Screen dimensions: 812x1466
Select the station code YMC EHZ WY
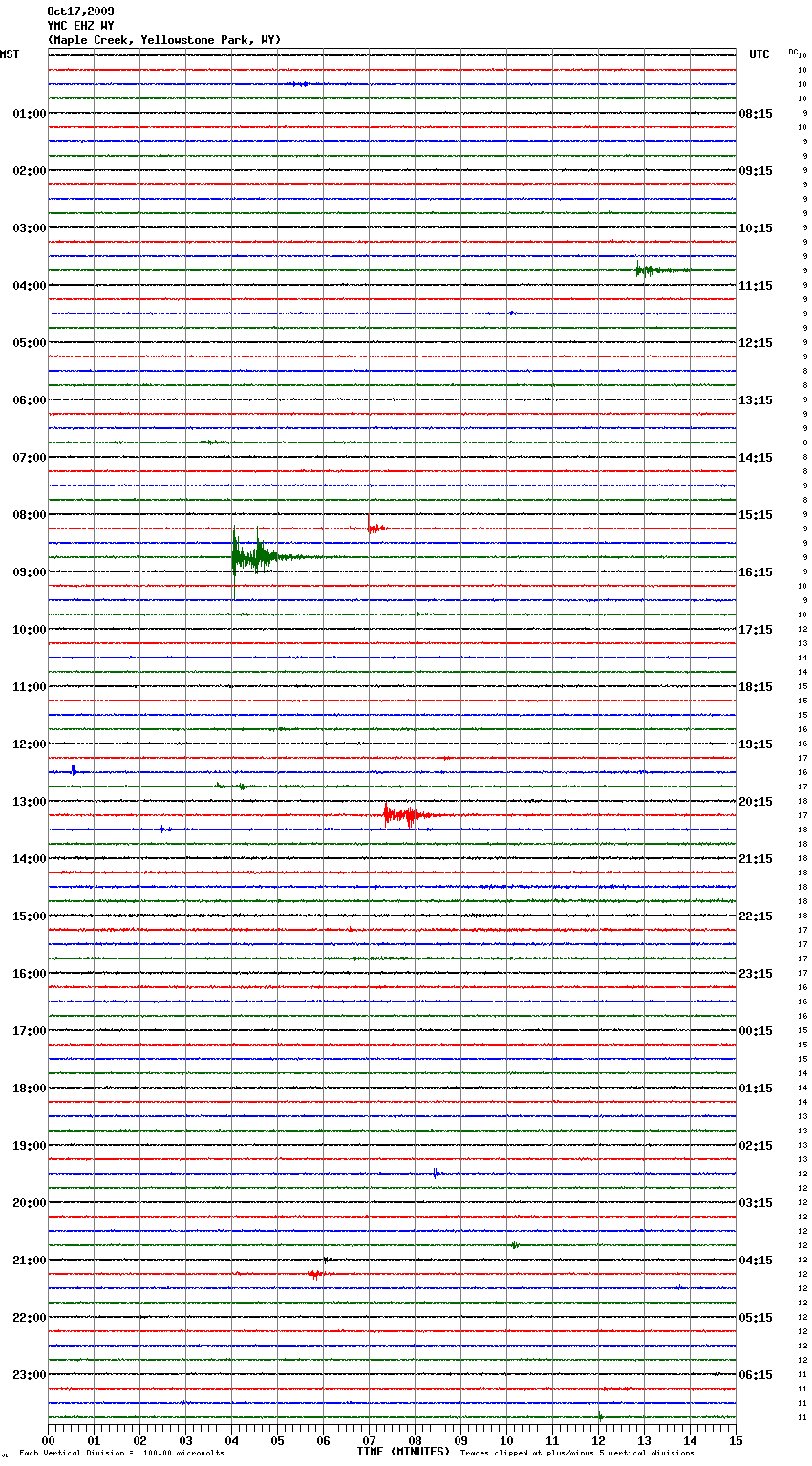pos(80,26)
